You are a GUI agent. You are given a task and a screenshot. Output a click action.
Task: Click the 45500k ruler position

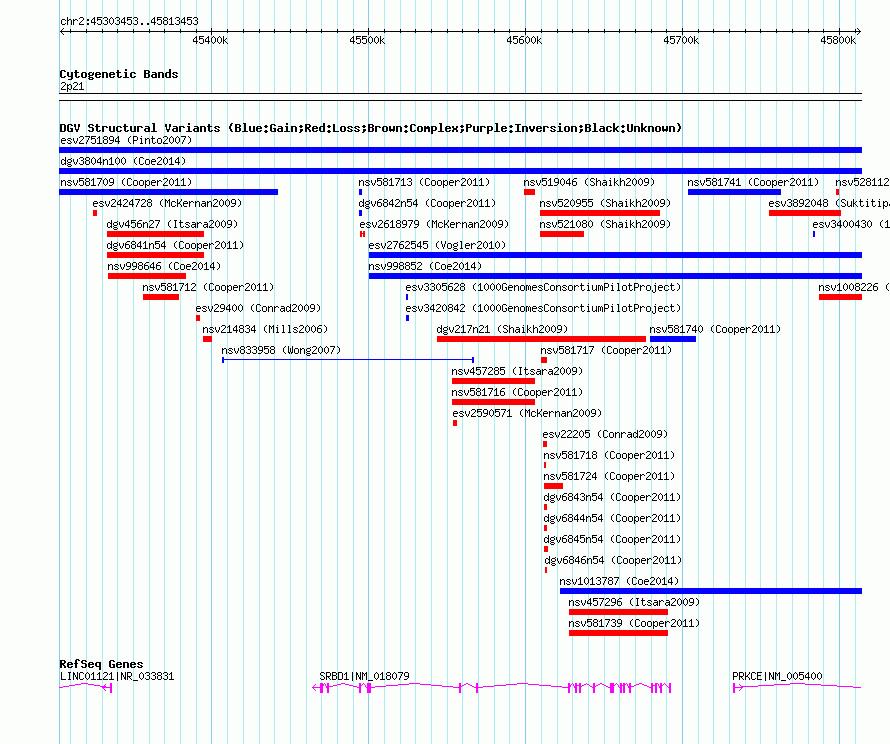pyautogui.click(x=367, y=40)
